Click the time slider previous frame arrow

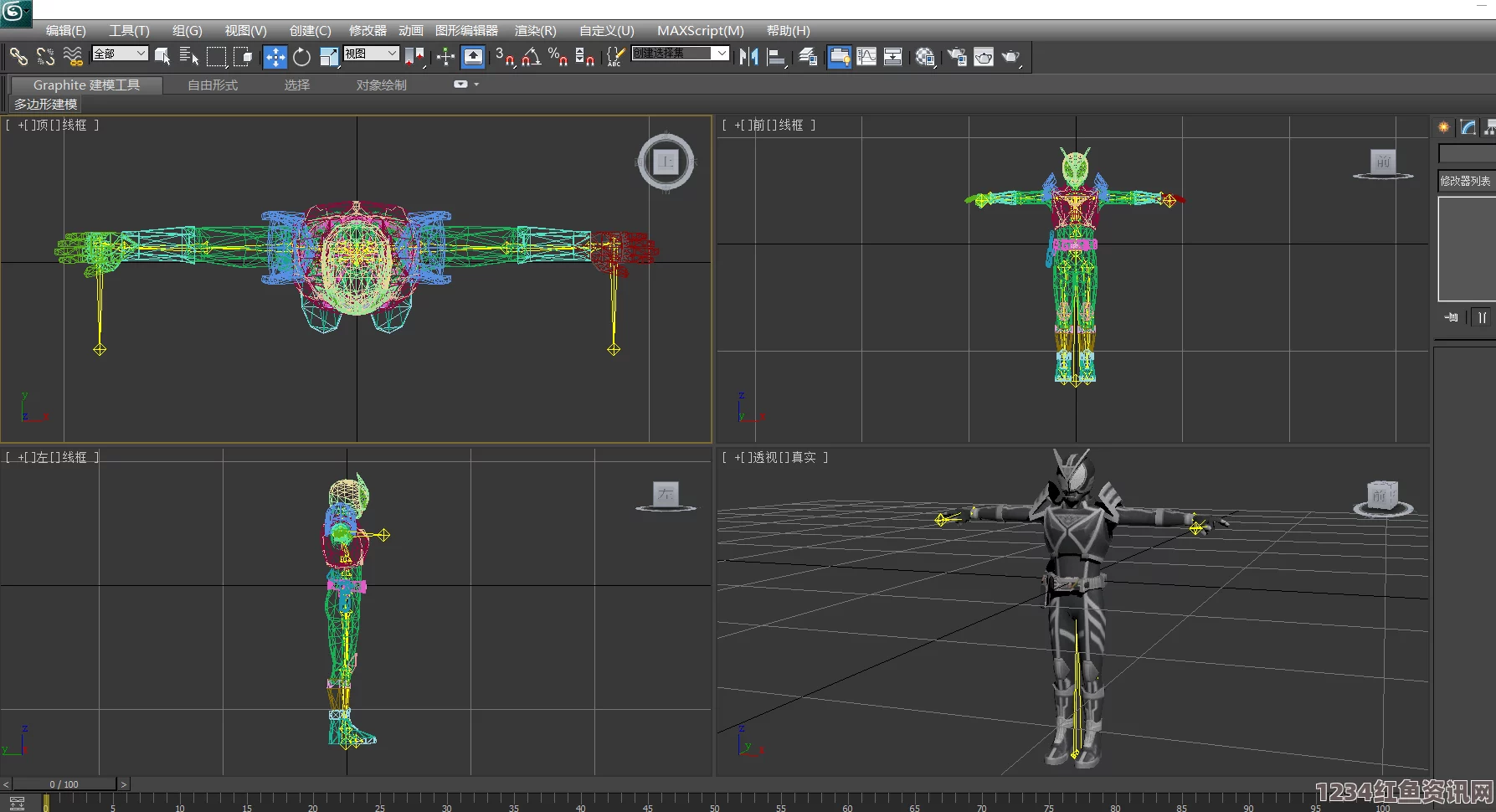coord(6,784)
